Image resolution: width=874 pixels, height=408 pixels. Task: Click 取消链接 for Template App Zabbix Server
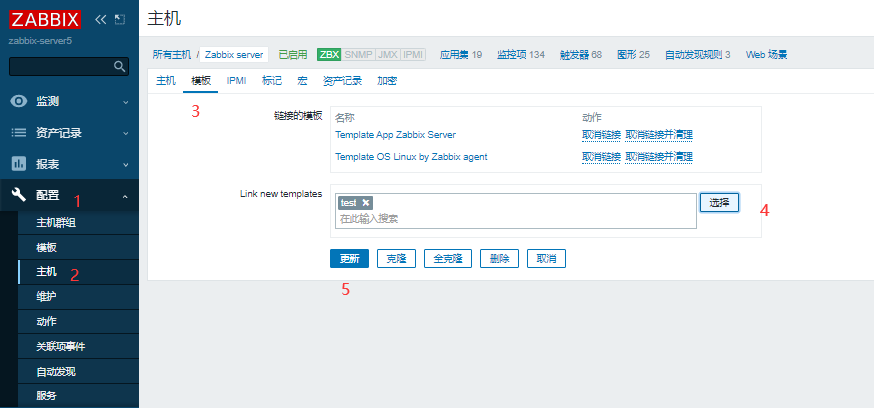coord(601,135)
